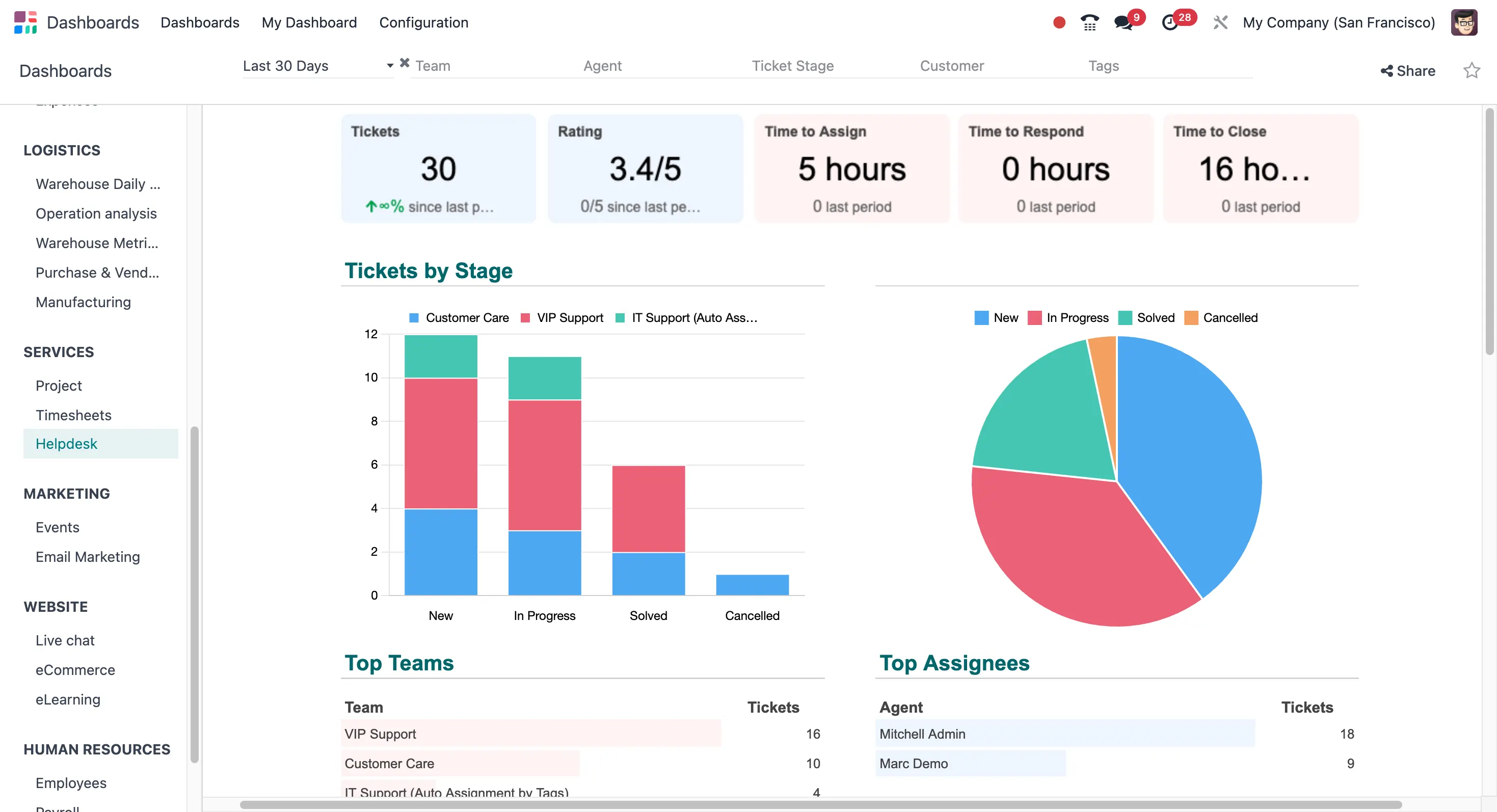The width and height of the screenshot is (1497, 812).
Task: Open the Mitchell Admin agent row
Action: pos(1116,734)
